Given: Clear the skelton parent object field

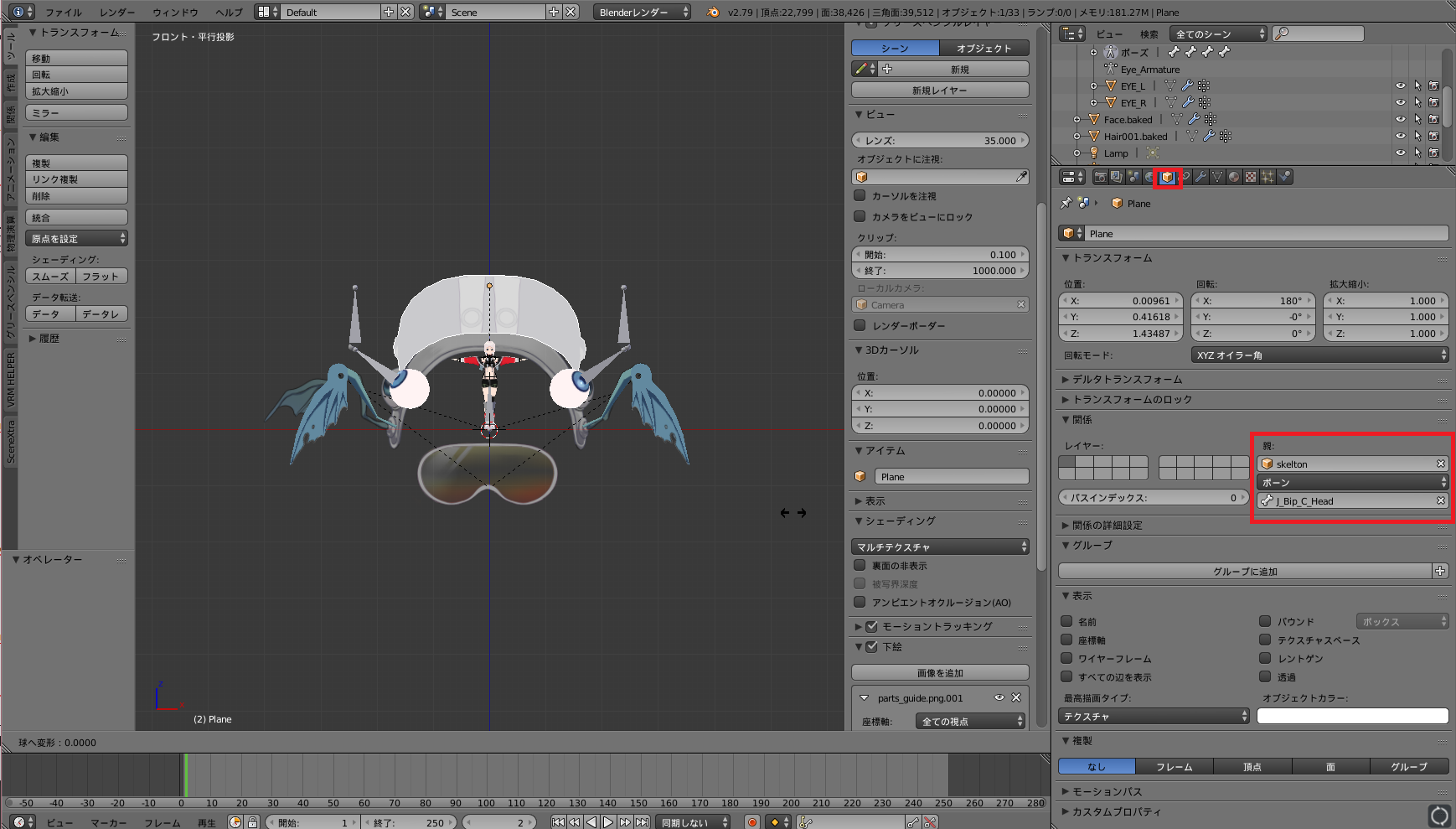Looking at the screenshot, I should coord(1441,464).
